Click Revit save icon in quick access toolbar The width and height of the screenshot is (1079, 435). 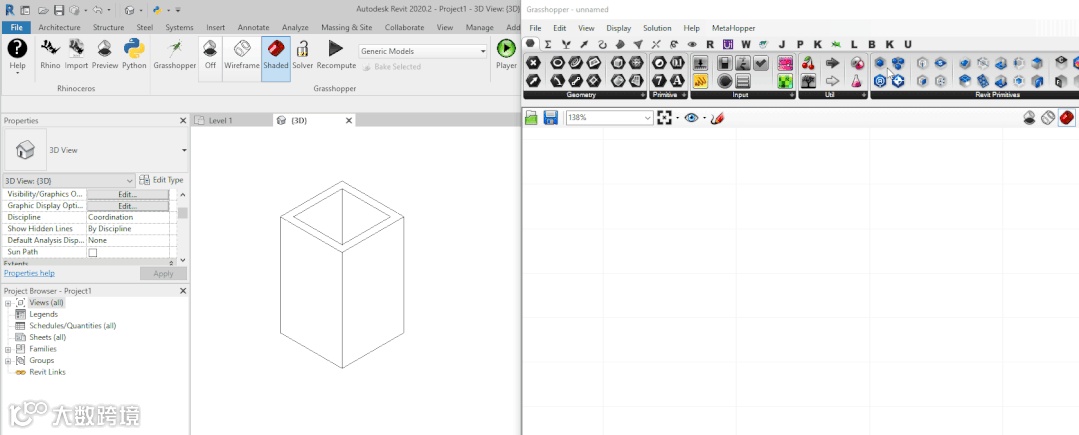point(59,10)
